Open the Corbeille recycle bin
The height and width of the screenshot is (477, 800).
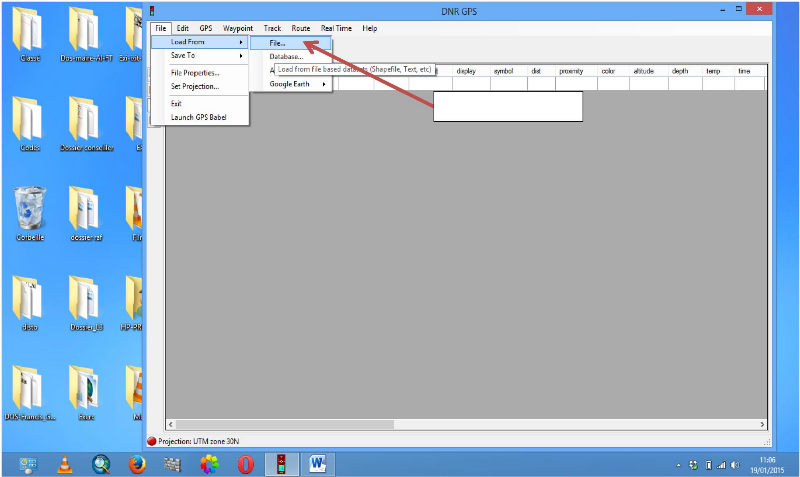coord(30,214)
